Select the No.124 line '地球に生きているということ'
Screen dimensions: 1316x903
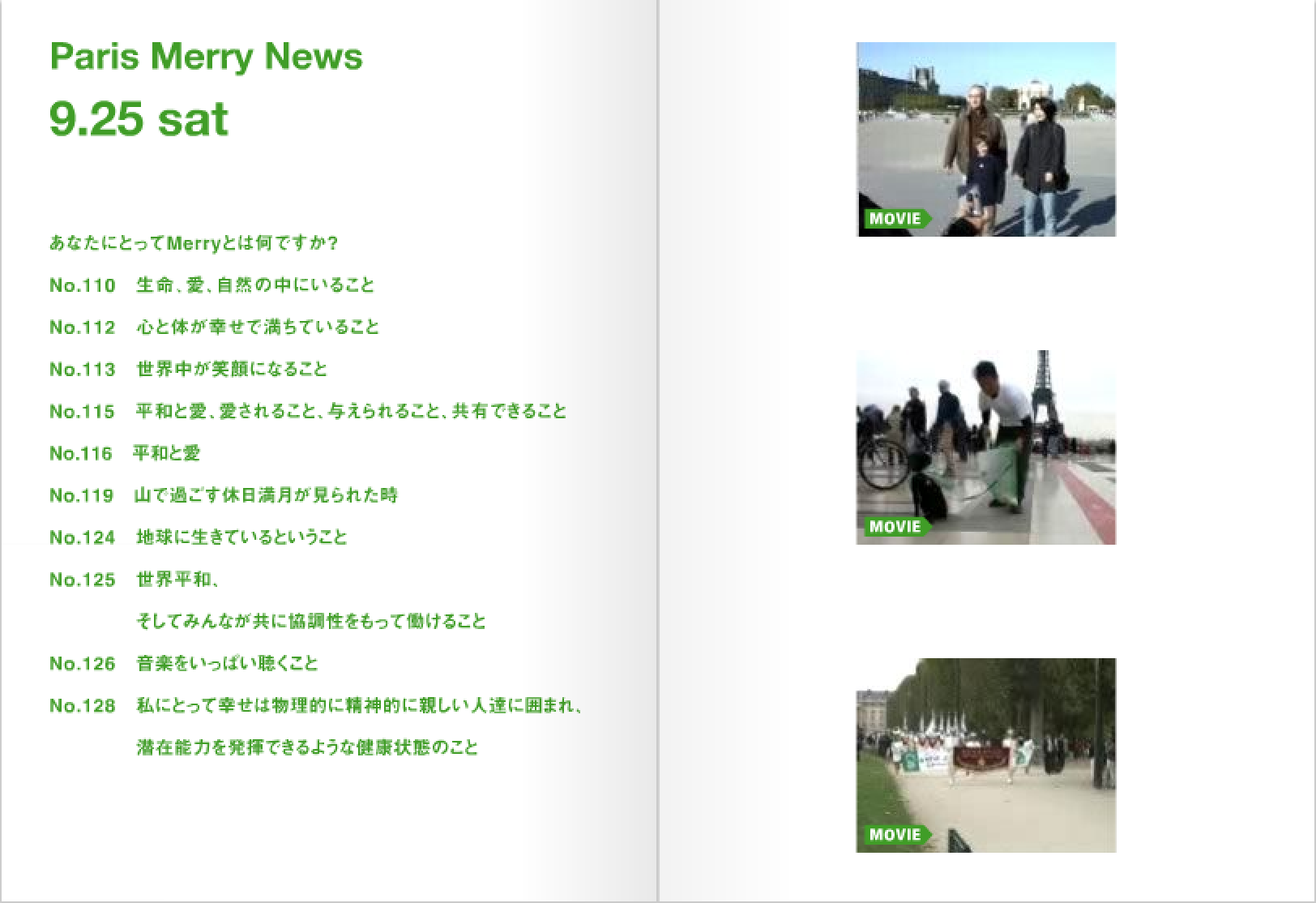tap(199, 538)
